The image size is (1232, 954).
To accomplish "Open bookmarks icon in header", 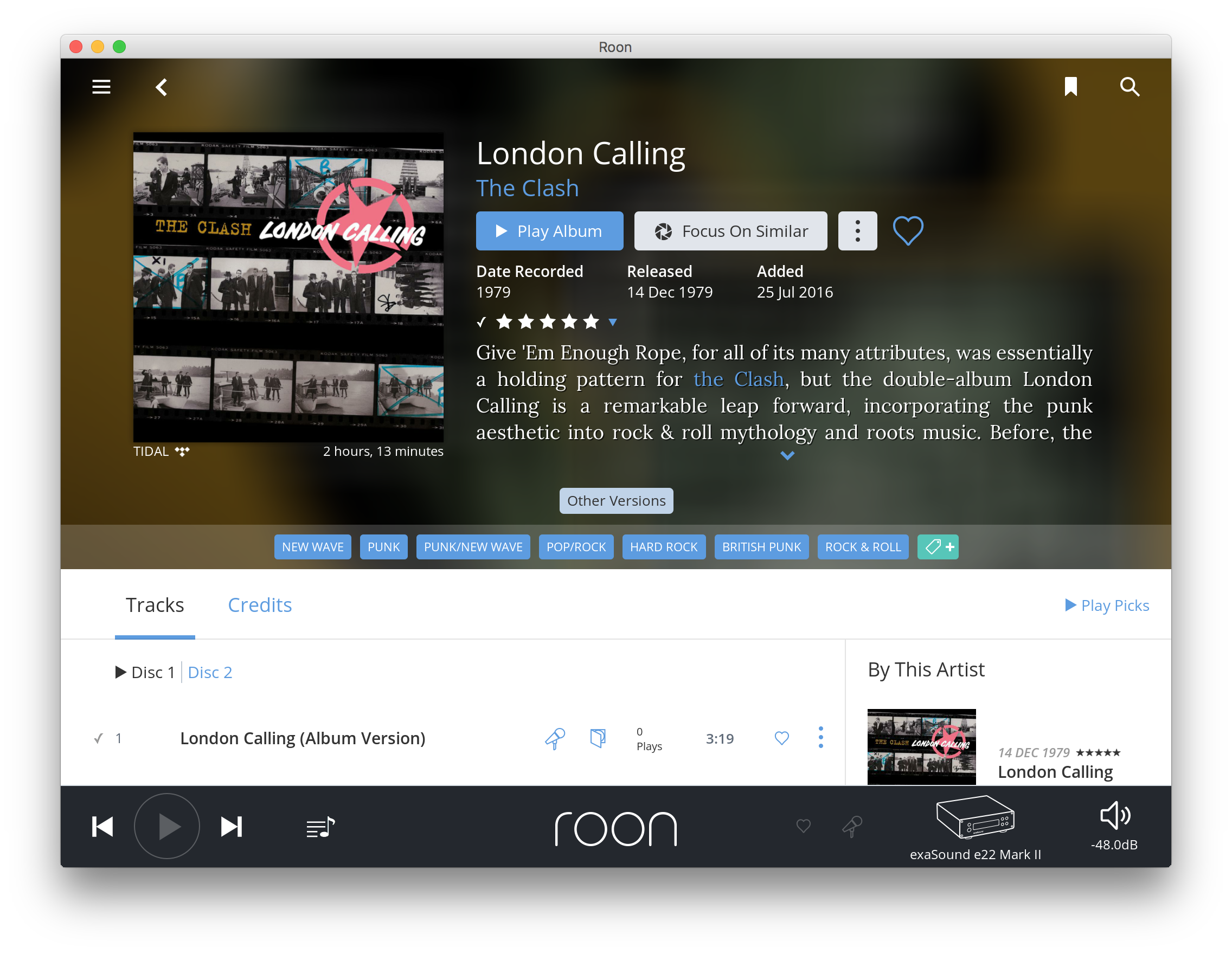I will click(1070, 87).
